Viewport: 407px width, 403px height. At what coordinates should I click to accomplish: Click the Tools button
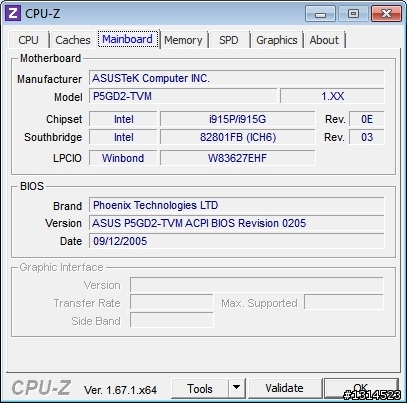click(x=200, y=388)
